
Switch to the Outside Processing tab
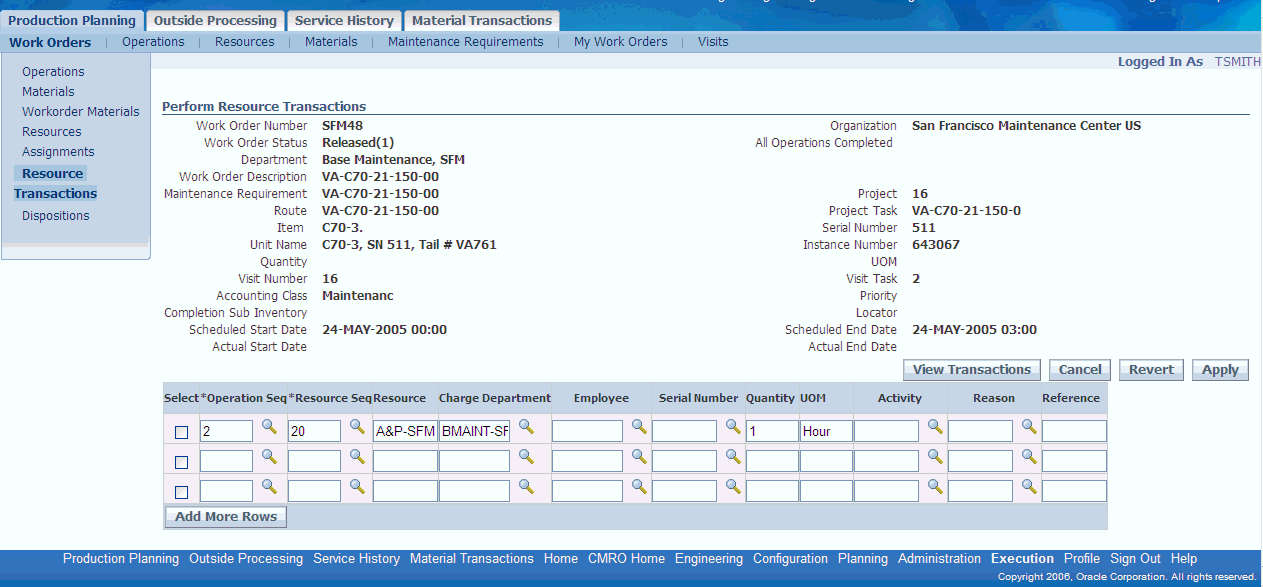coord(215,20)
